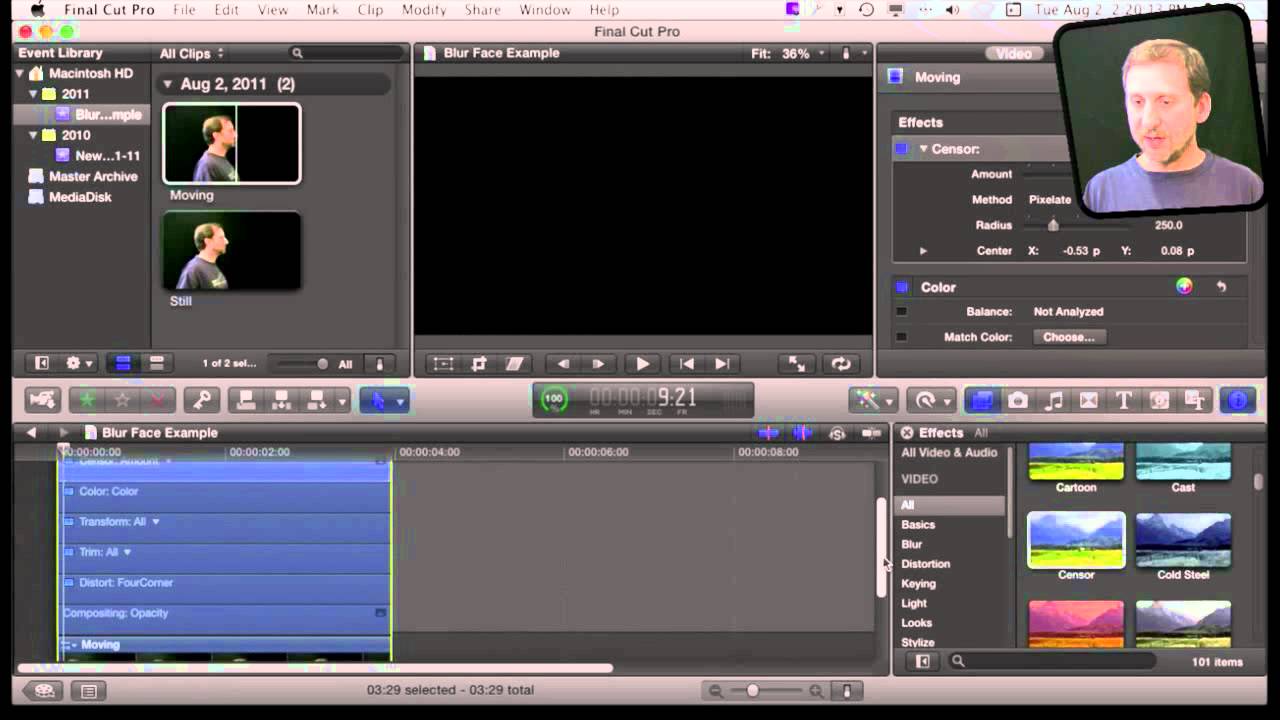
Task: Import media with the camera import icon
Action: tap(43, 400)
